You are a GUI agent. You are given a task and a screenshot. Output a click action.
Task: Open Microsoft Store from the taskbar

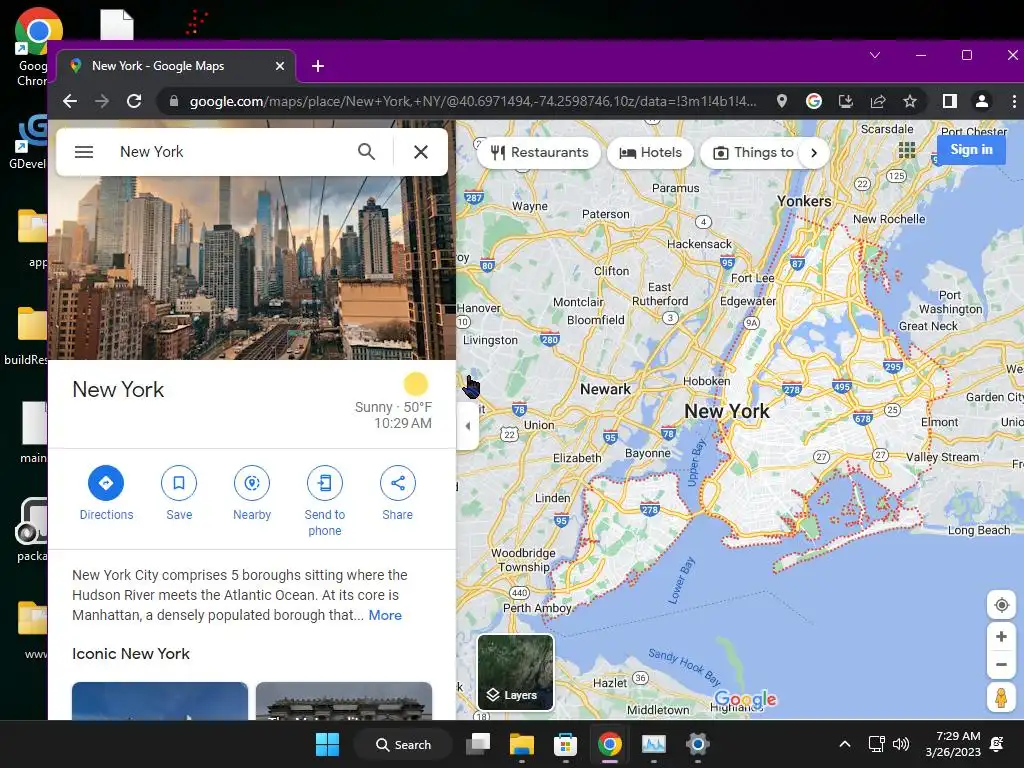(566, 744)
